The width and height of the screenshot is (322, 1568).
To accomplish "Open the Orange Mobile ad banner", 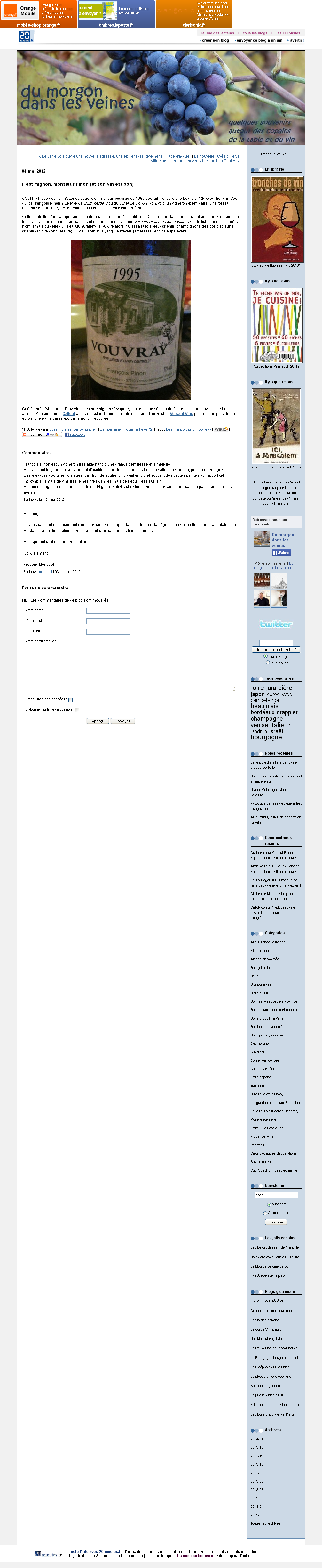I will pos(38,14).
